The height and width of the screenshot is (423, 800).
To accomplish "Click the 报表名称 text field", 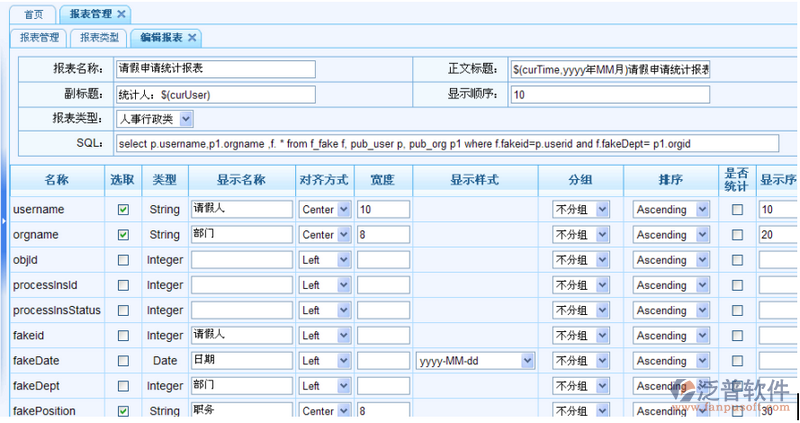I will (x=215, y=69).
